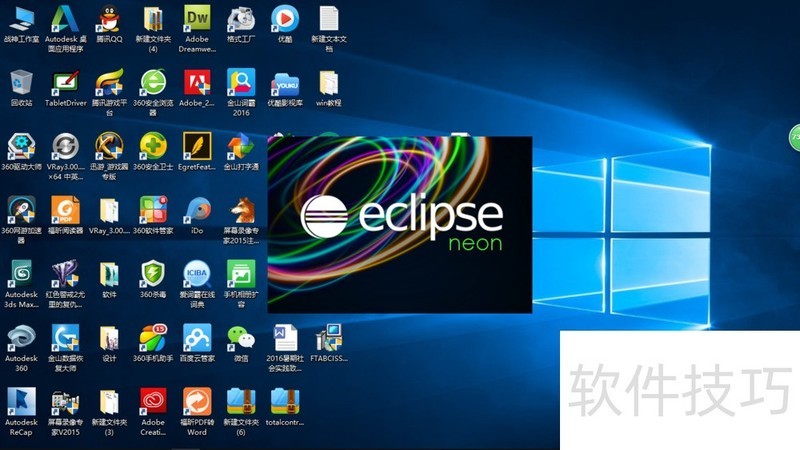Open 红色警戒2尤里的复仇 game icon
Image resolution: width=800 pixels, height=450 pixels.
65,274
